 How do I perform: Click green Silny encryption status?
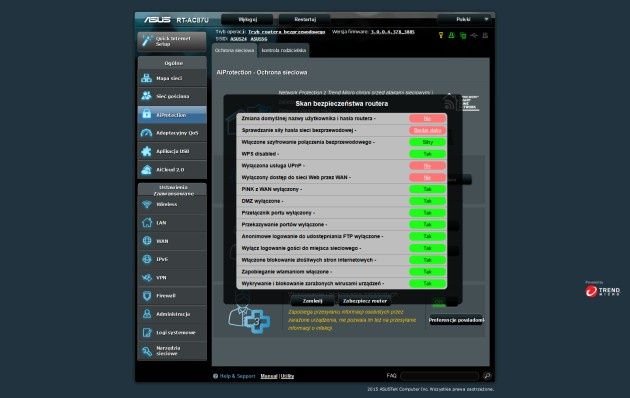click(x=428, y=142)
